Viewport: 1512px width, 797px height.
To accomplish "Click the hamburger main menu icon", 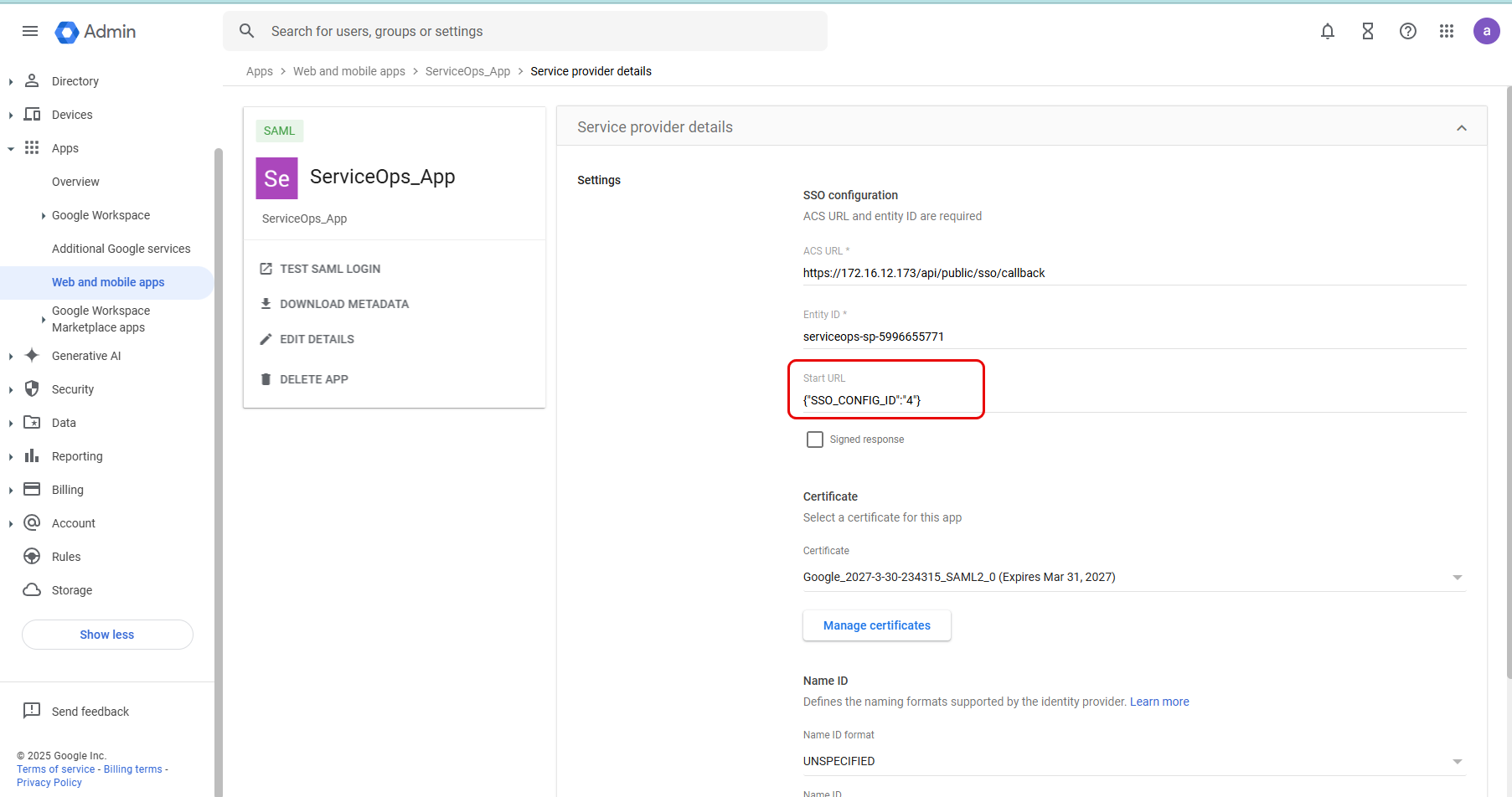I will click(x=30, y=32).
